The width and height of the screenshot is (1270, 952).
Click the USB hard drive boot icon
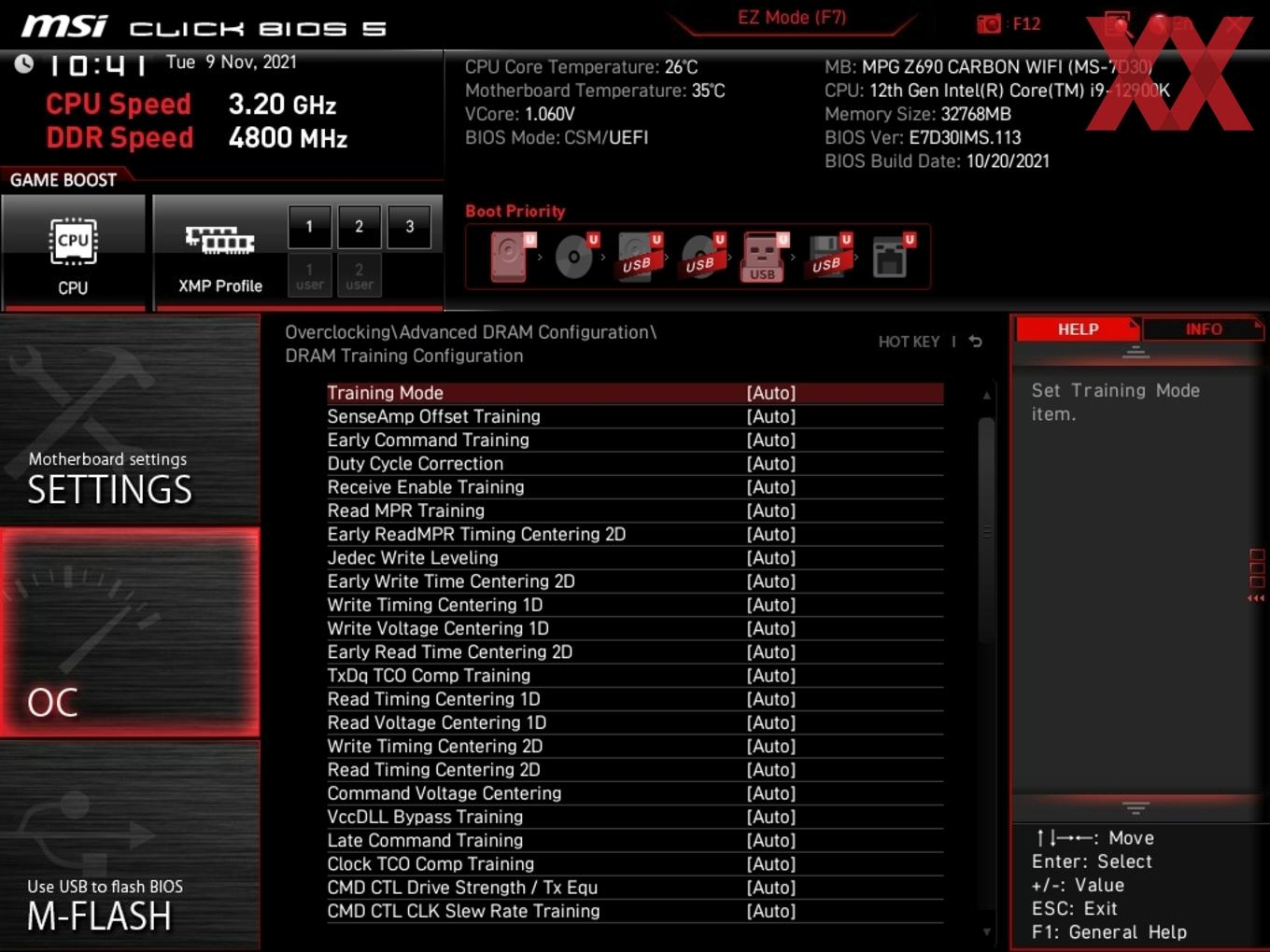click(638, 257)
